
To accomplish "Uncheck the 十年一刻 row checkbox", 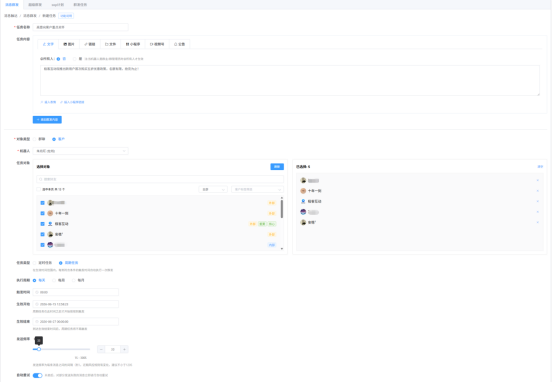I will click(x=42, y=213).
